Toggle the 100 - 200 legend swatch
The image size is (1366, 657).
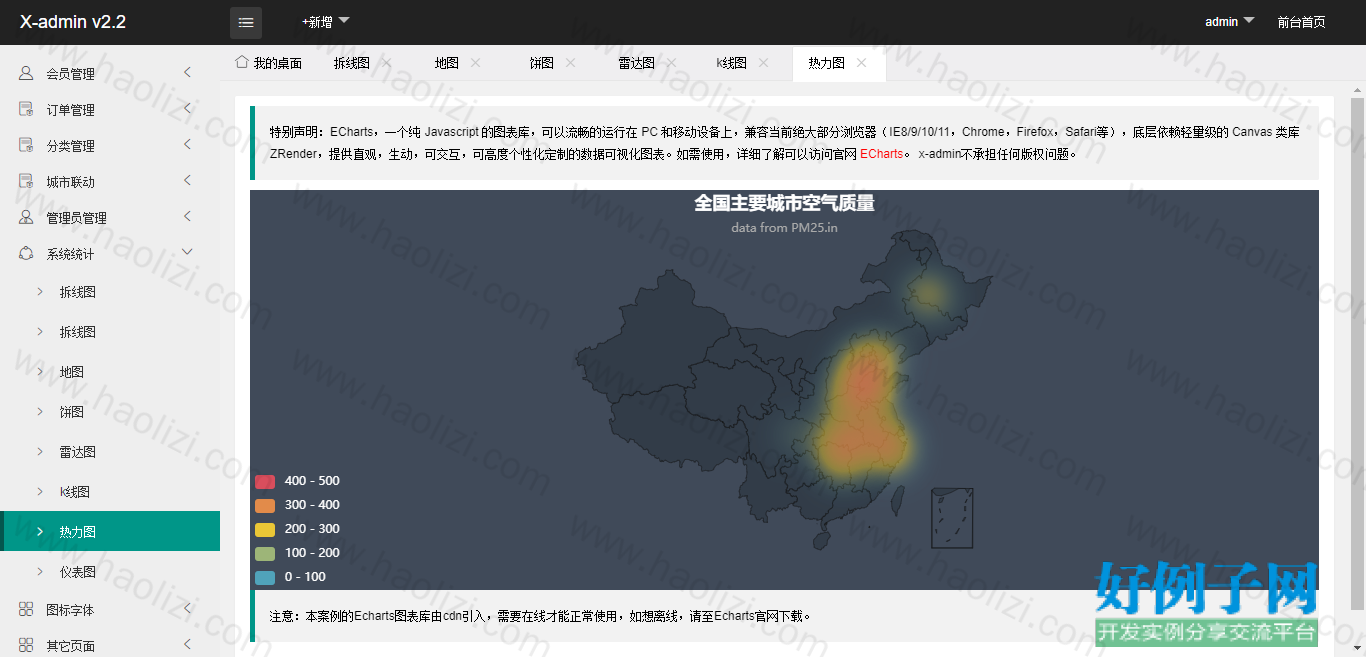tap(265, 553)
